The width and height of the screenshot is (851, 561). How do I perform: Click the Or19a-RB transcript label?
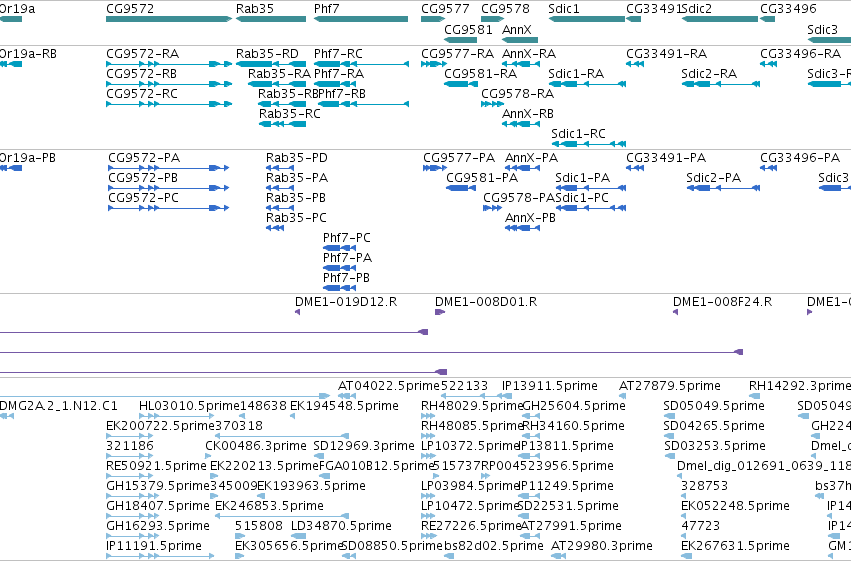tap(28, 54)
